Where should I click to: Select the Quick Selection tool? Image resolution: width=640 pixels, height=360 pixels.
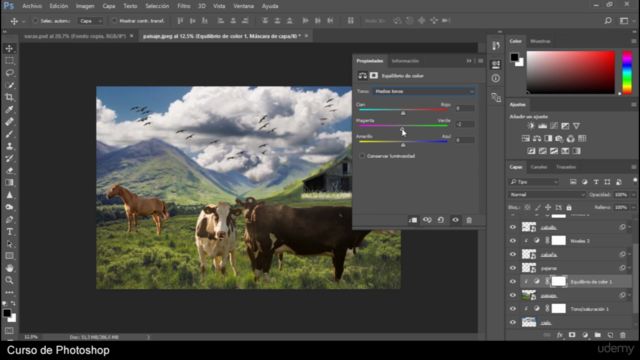9,85
